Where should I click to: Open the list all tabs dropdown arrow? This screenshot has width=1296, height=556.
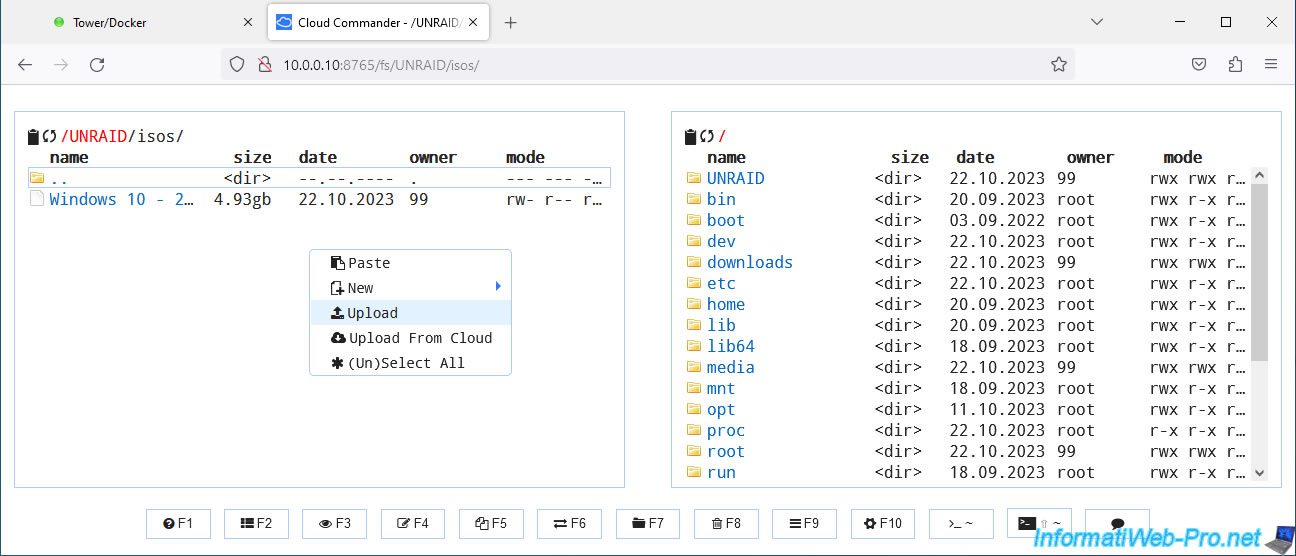pos(1097,22)
